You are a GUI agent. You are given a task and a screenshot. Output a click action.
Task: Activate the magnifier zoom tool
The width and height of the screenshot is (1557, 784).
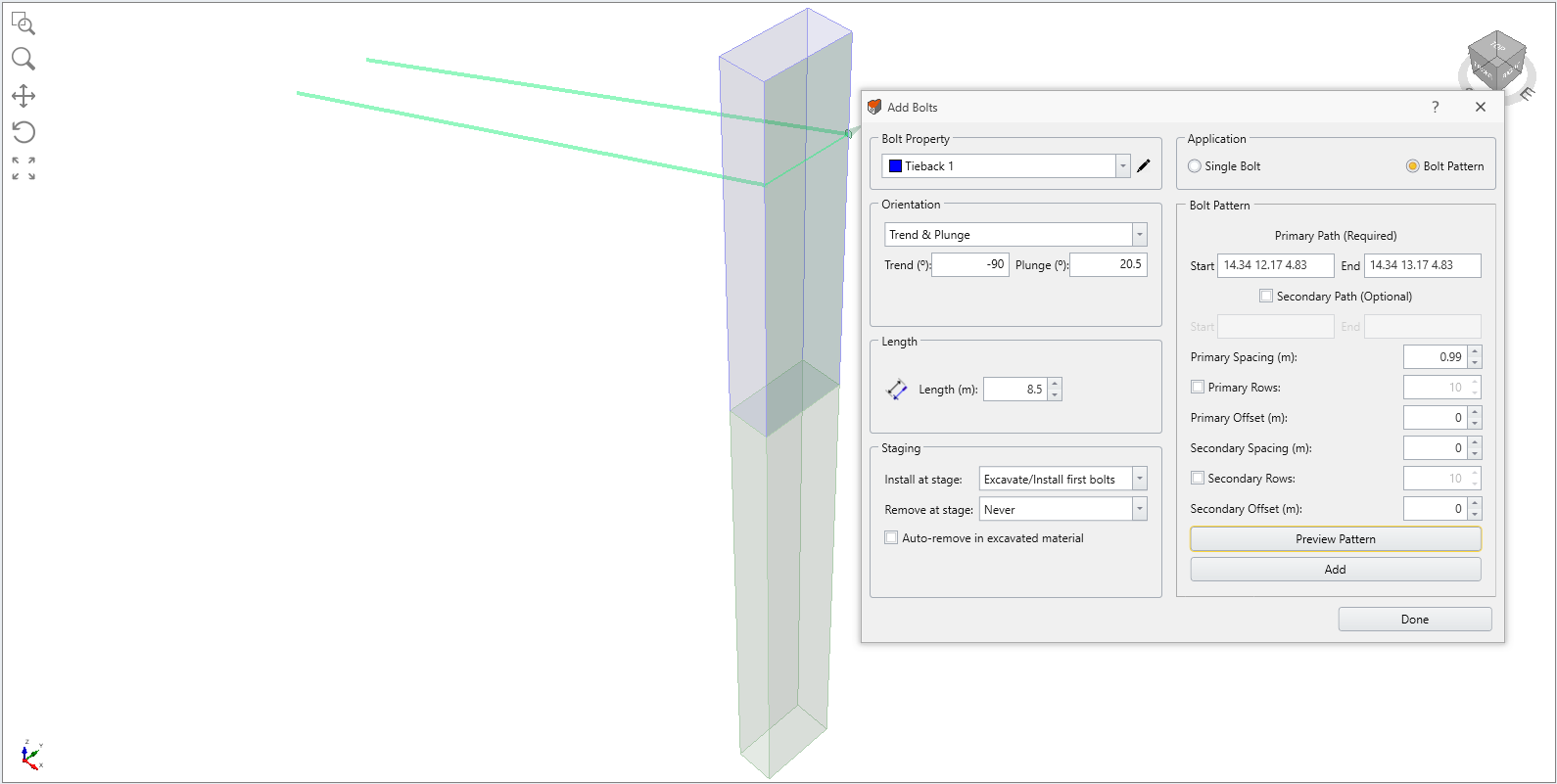click(24, 59)
